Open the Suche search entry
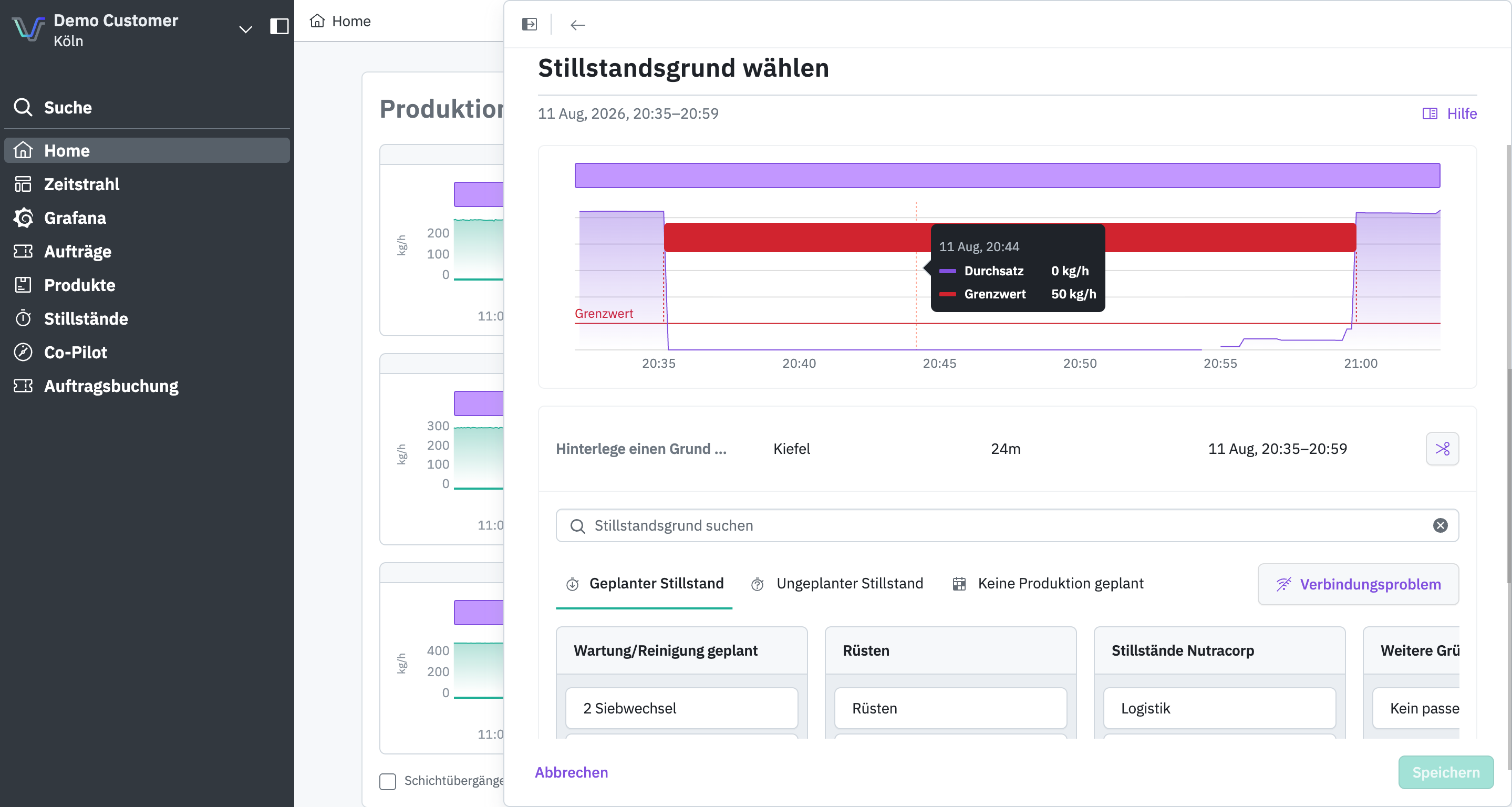Viewport: 1512px width, 807px height. (x=147, y=107)
